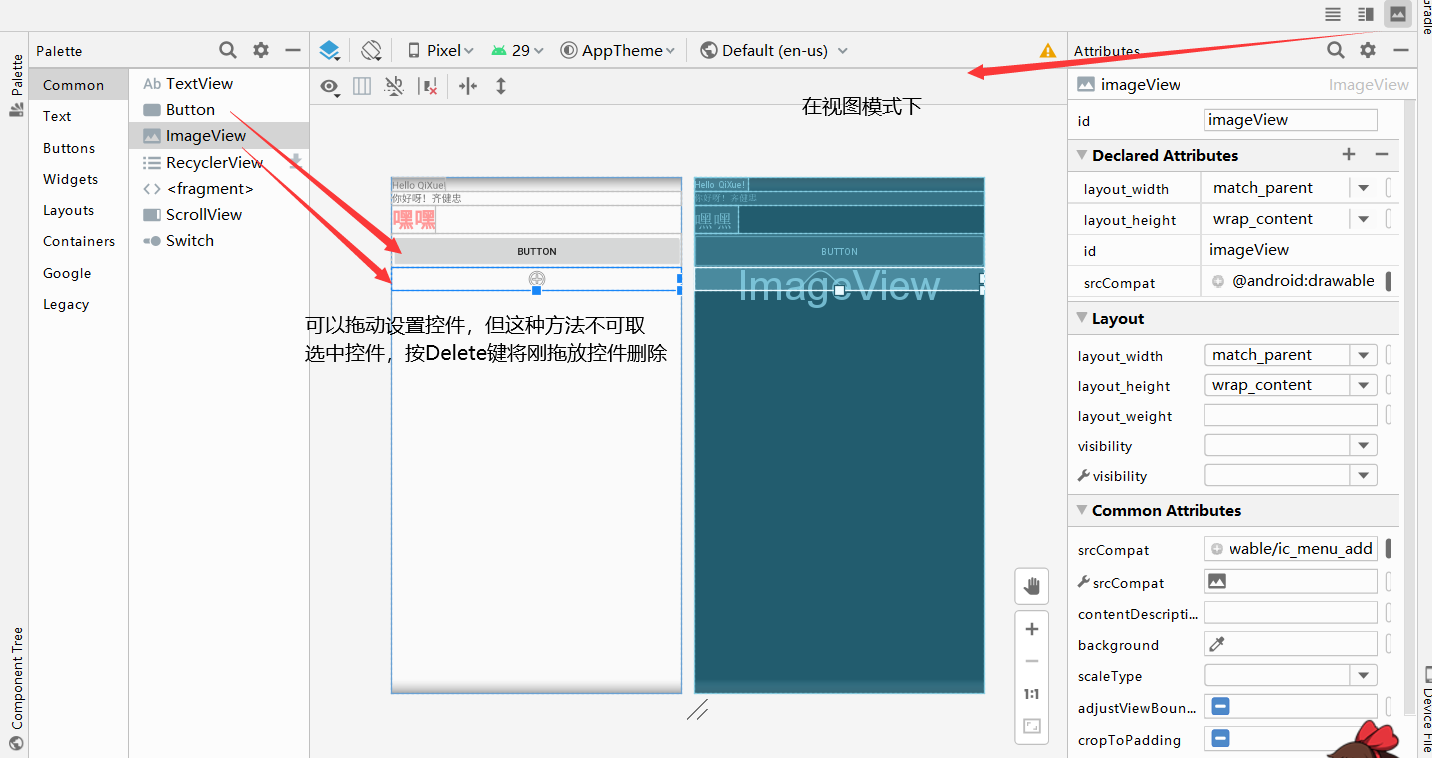Click vertical align arrows icon
Viewport: 1432px width, 758px height.
click(501, 87)
